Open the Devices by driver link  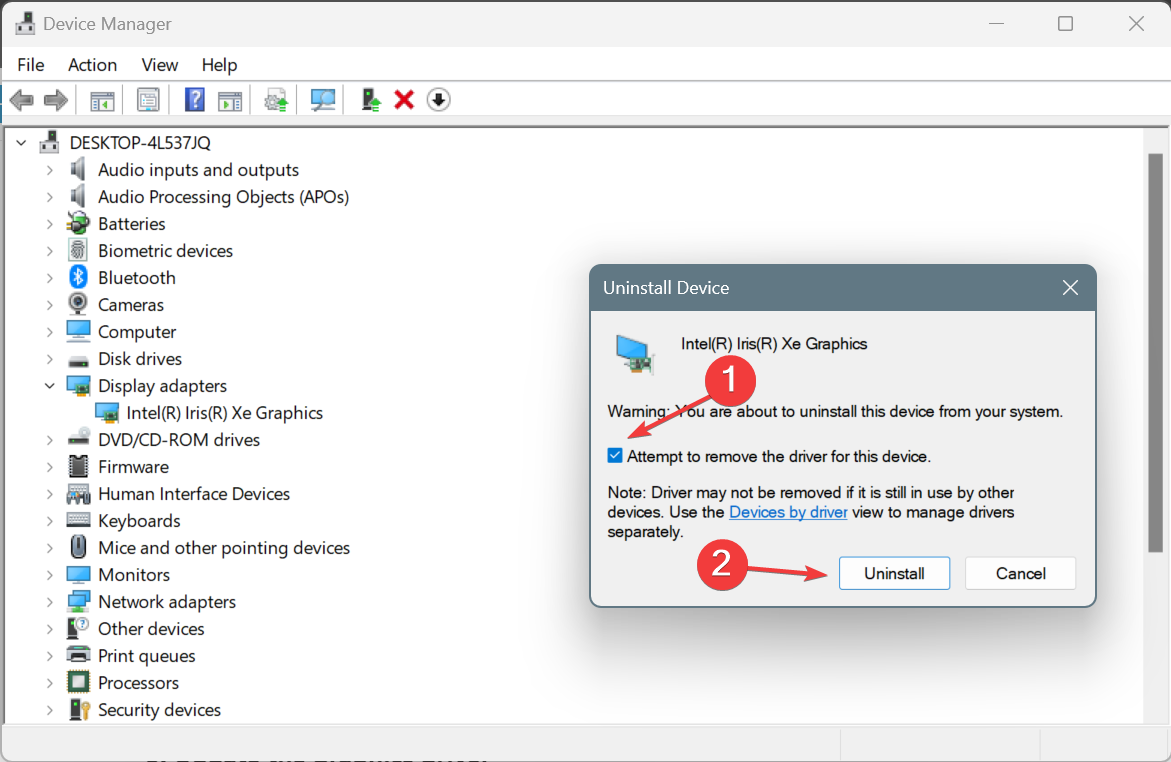788,512
